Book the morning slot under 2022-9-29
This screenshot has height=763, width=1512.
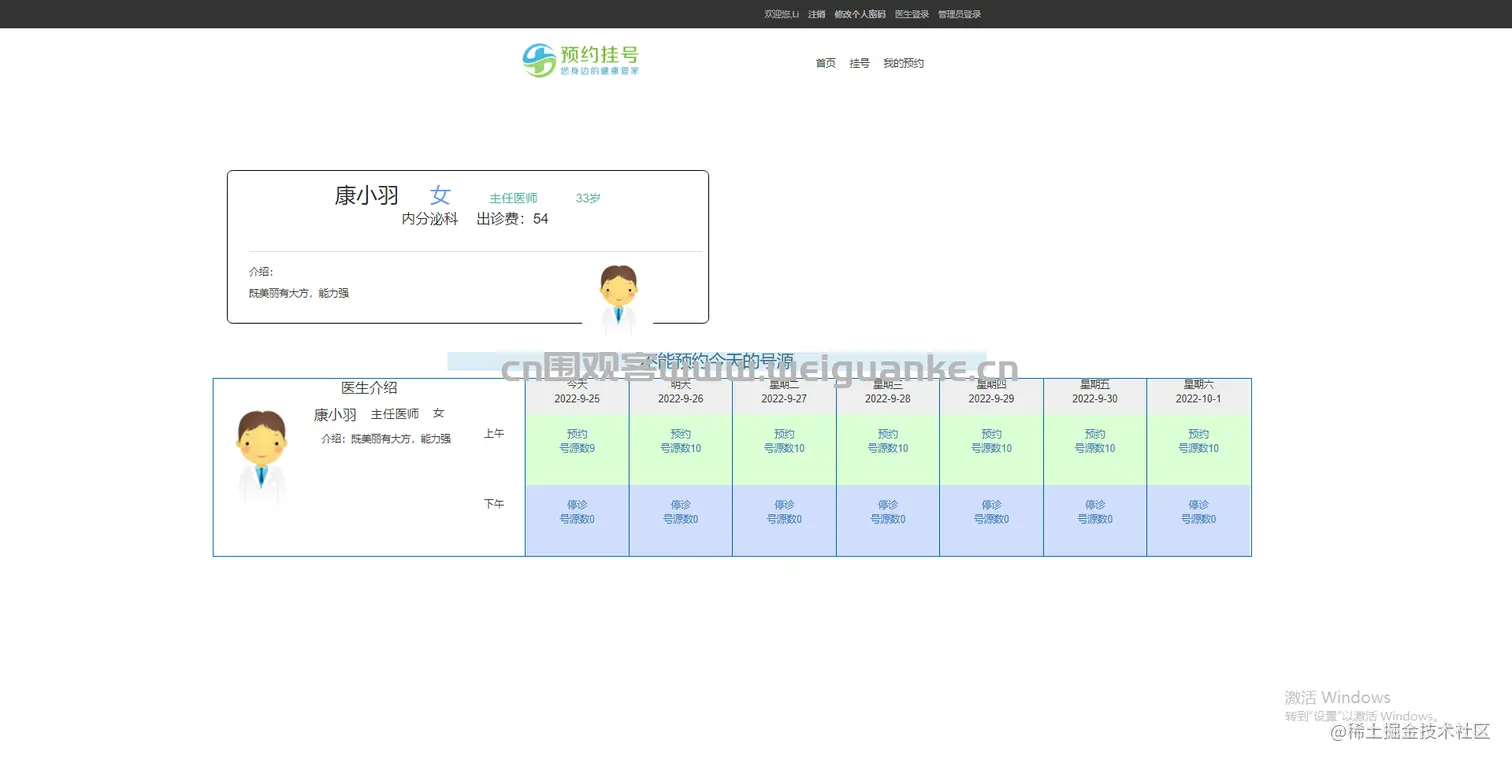point(991,450)
